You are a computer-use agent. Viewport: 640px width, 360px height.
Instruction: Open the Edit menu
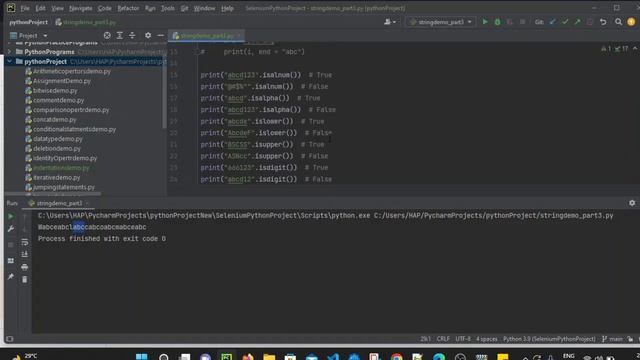point(40,8)
